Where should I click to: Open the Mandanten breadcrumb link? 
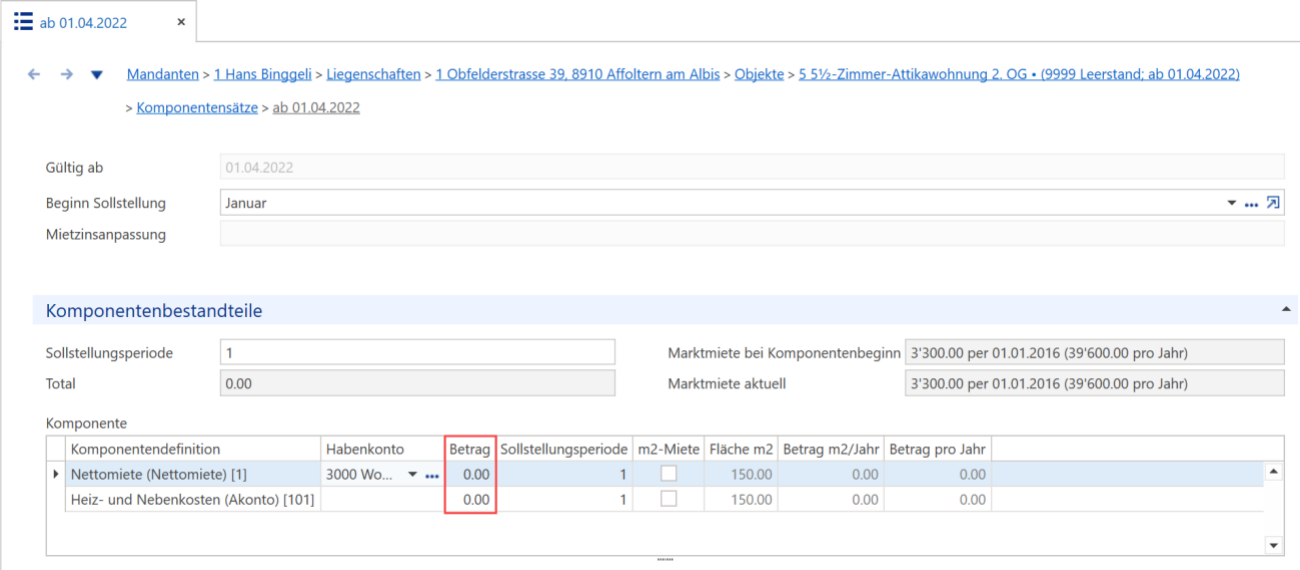click(163, 75)
